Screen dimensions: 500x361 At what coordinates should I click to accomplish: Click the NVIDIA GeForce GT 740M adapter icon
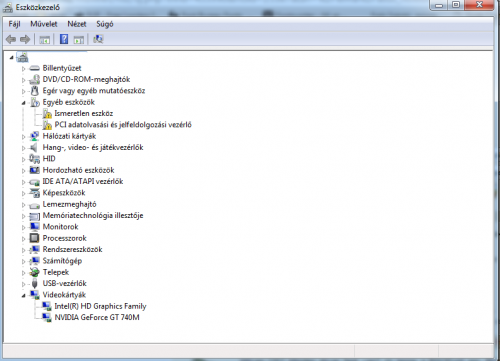[x=47, y=318]
